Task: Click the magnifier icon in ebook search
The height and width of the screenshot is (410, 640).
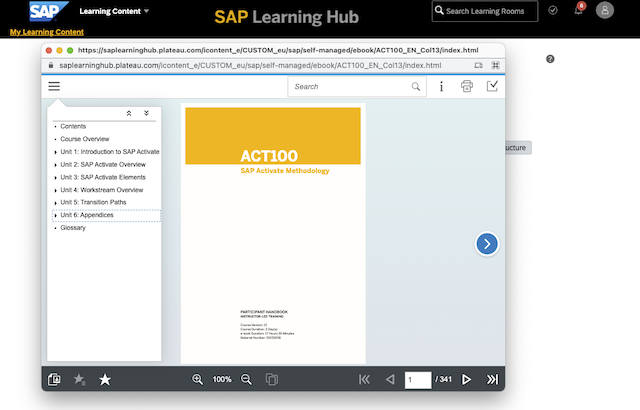Action: pyautogui.click(x=416, y=86)
